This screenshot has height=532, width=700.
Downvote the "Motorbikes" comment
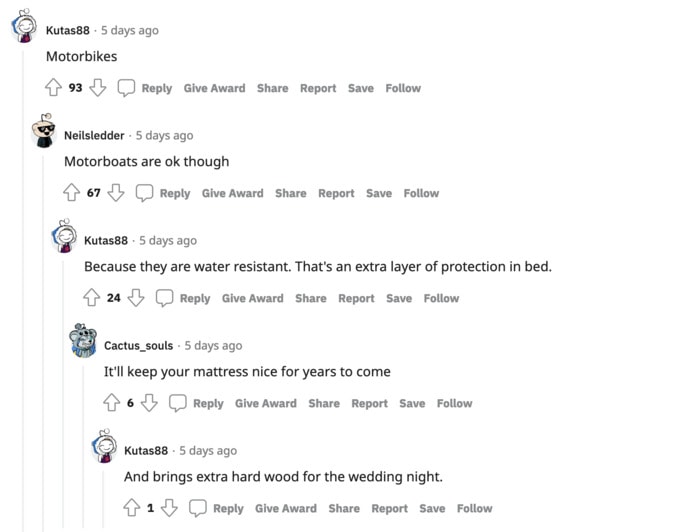(x=98, y=87)
